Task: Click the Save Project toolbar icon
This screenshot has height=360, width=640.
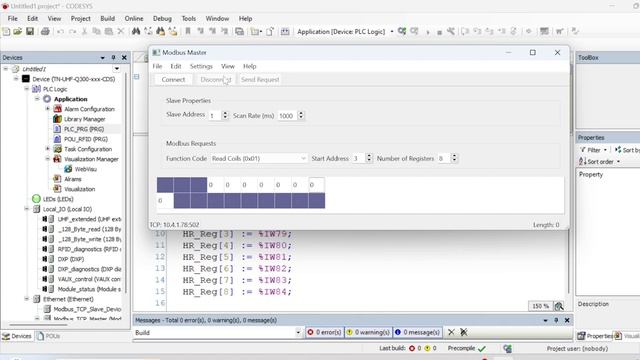Action: [30, 31]
